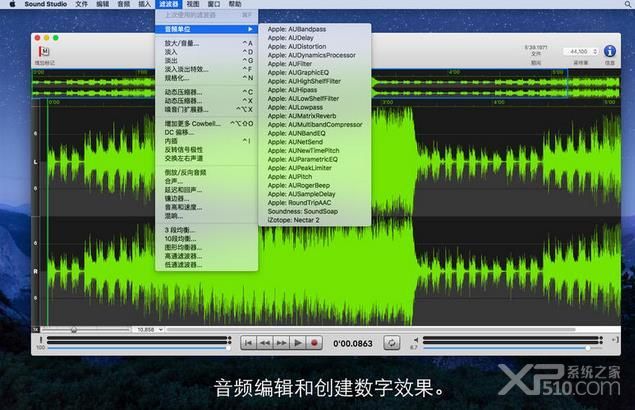Click the input level slider below left meter
The width and height of the screenshot is (635, 410).
pyautogui.click(x=138, y=348)
